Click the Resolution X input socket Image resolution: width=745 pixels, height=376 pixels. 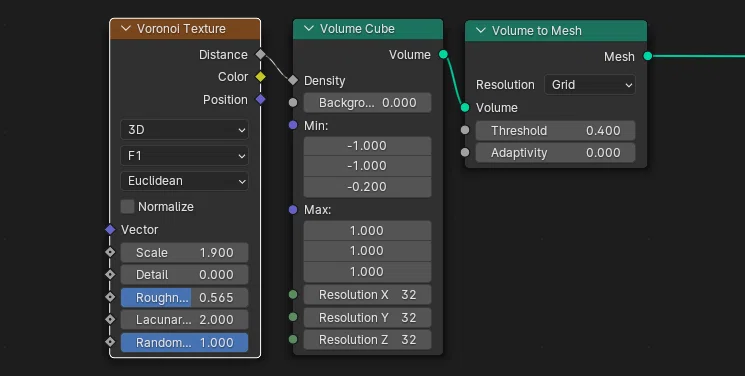[x=293, y=295]
